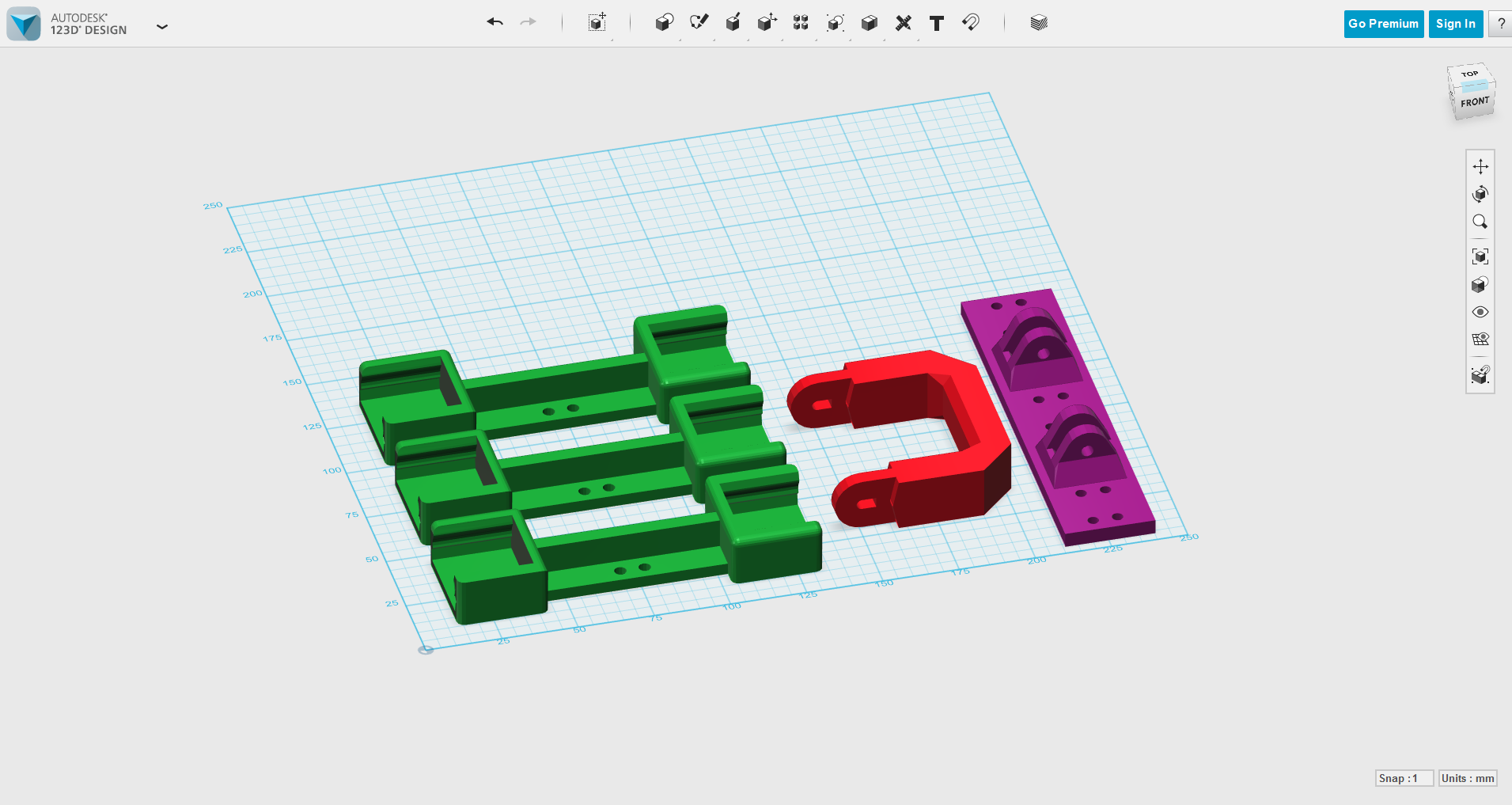Open the Materials tool
This screenshot has height=805, width=1512.
coord(1039,23)
